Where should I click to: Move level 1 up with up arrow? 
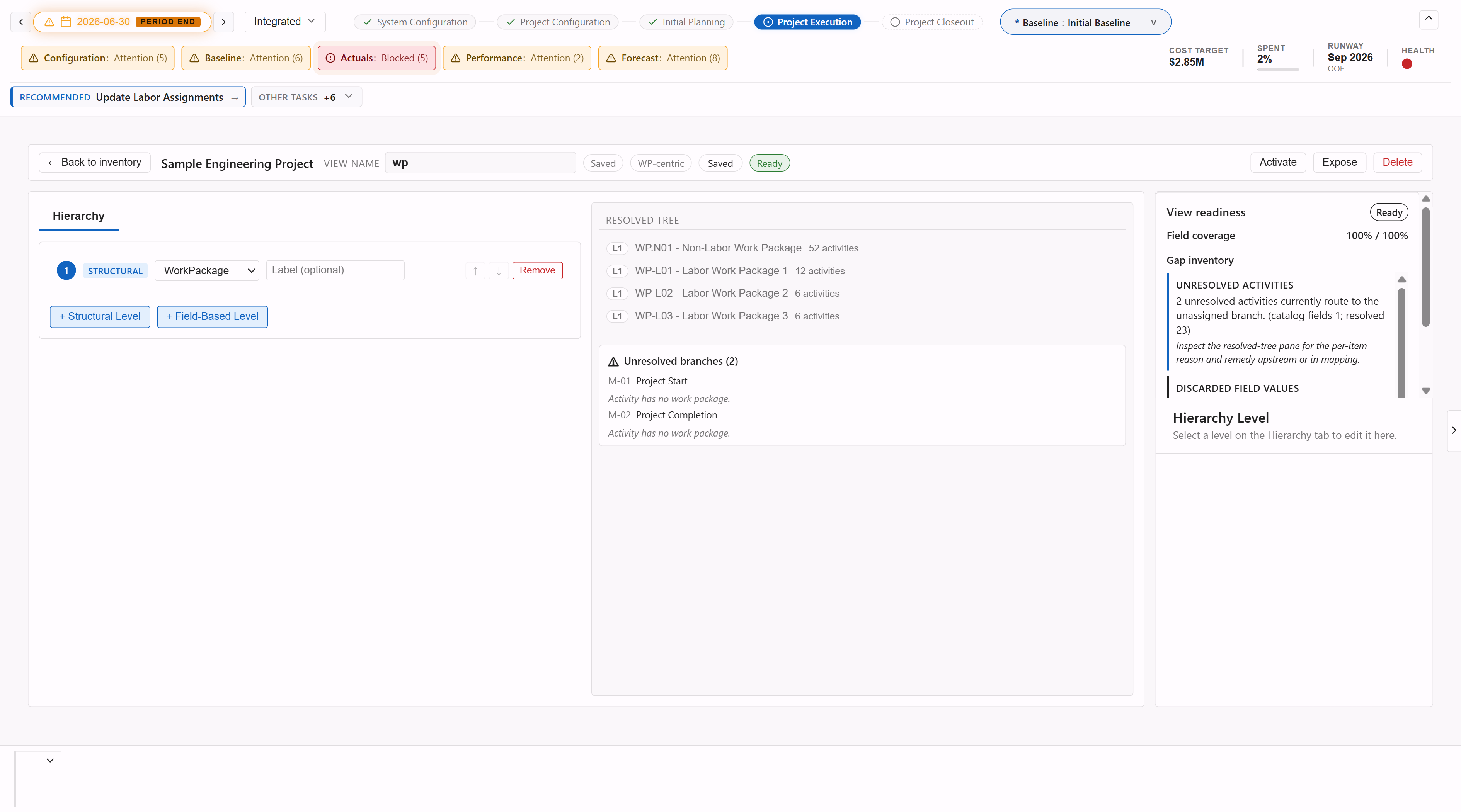tap(475, 270)
